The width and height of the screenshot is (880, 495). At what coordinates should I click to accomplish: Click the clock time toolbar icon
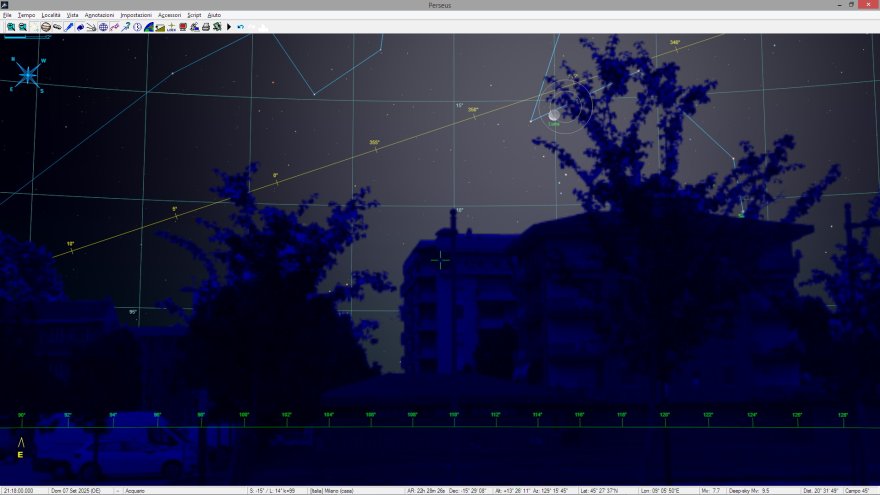pos(137,27)
